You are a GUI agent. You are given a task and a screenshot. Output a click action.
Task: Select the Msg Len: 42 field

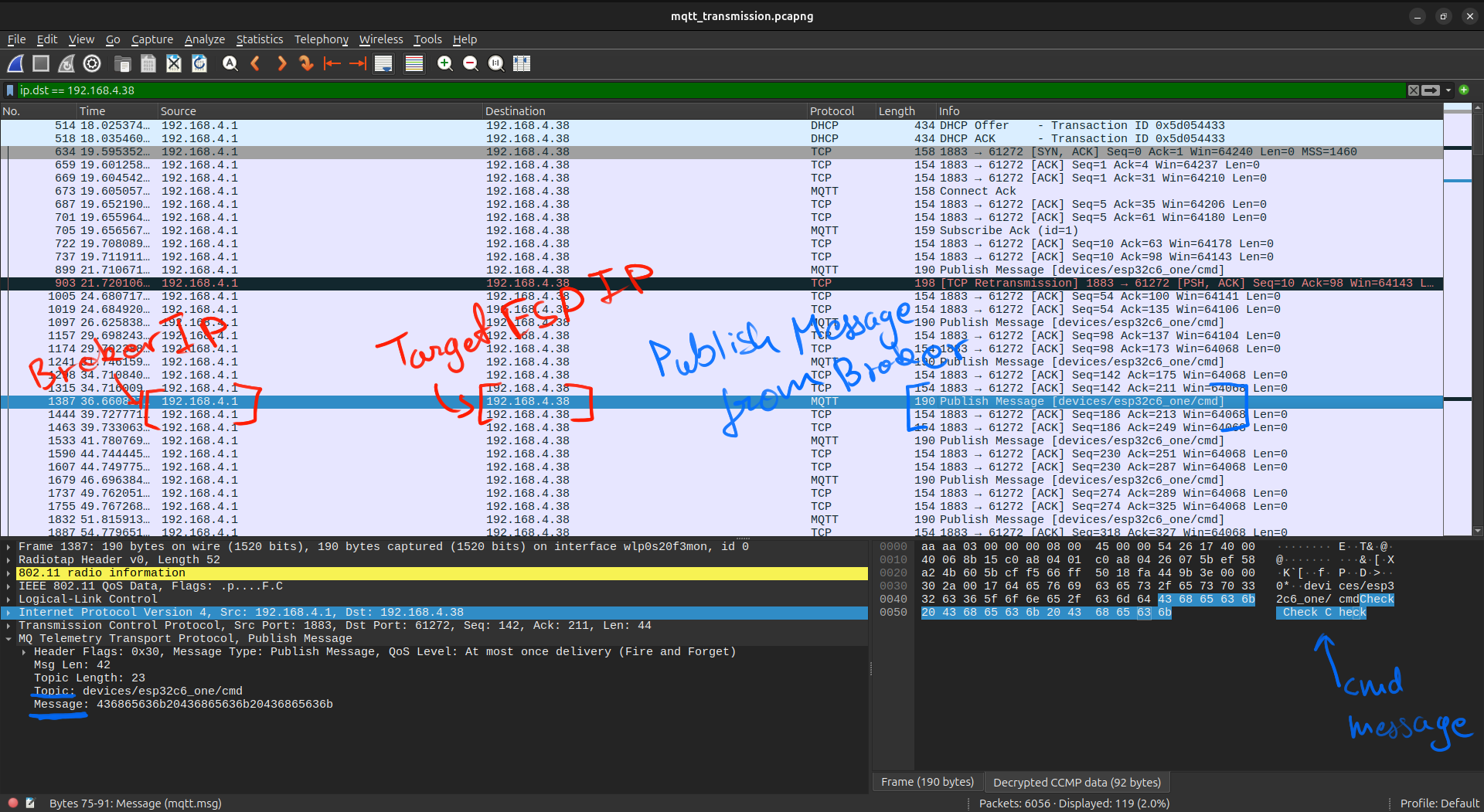click(72, 664)
